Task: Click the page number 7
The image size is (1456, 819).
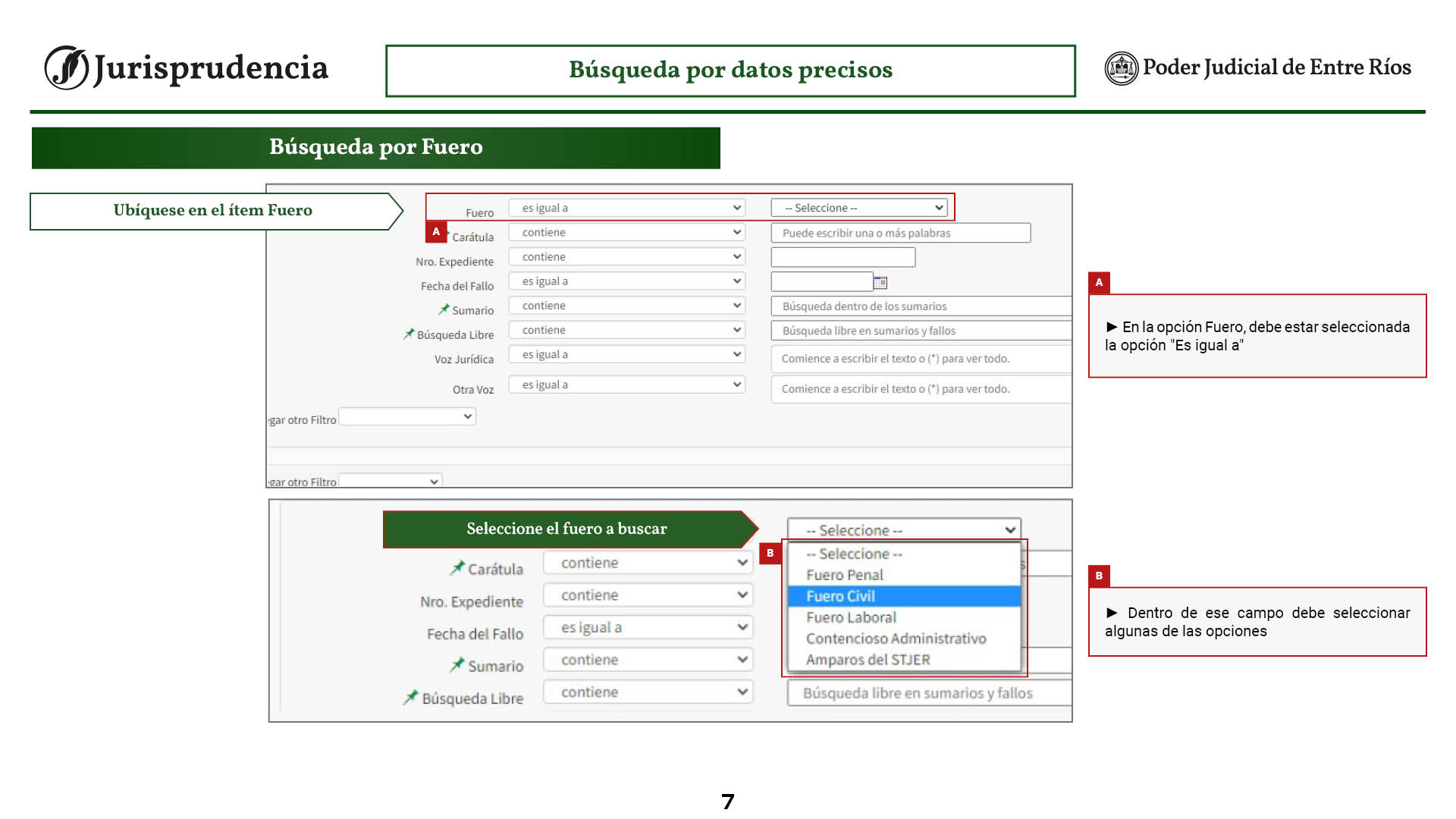Action: (x=728, y=802)
